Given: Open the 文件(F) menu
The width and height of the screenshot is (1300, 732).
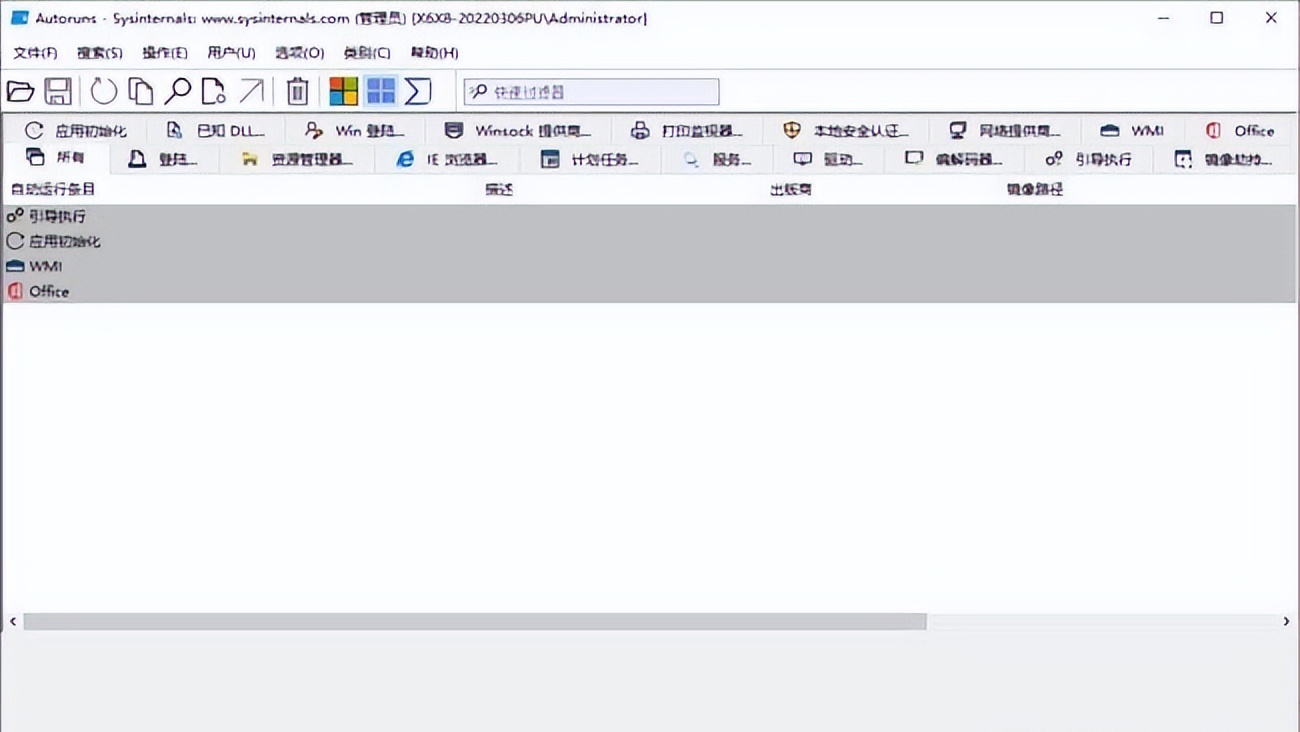Looking at the screenshot, I should click(x=35, y=53).
